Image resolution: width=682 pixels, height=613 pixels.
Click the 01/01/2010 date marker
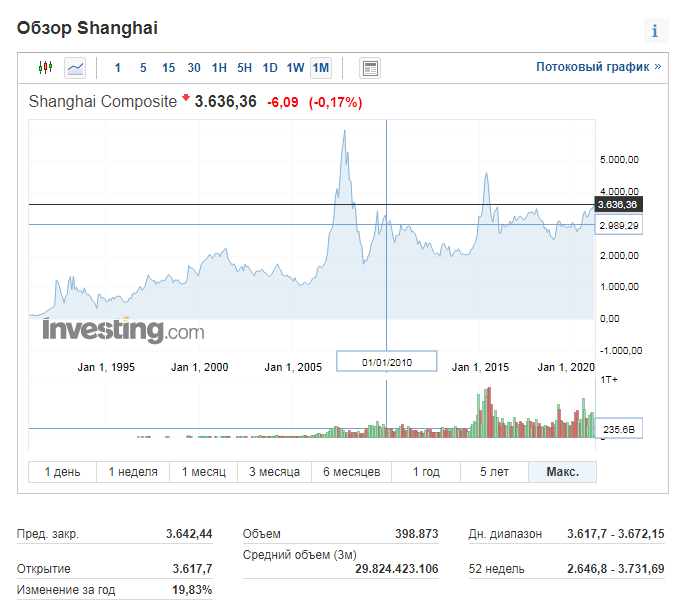coord(386,362)
